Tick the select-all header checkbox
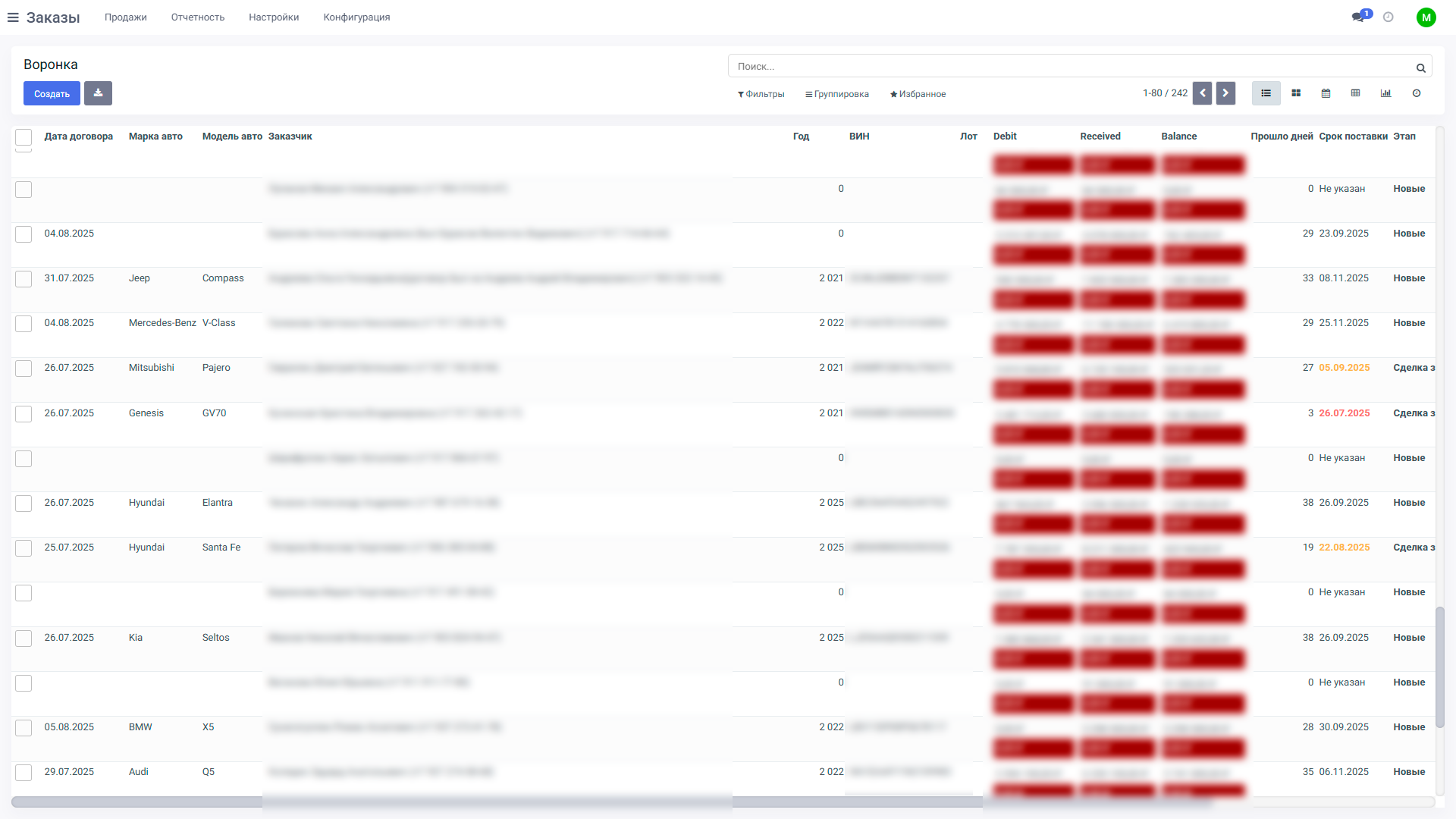1456x819 pixels. (24, 136)
